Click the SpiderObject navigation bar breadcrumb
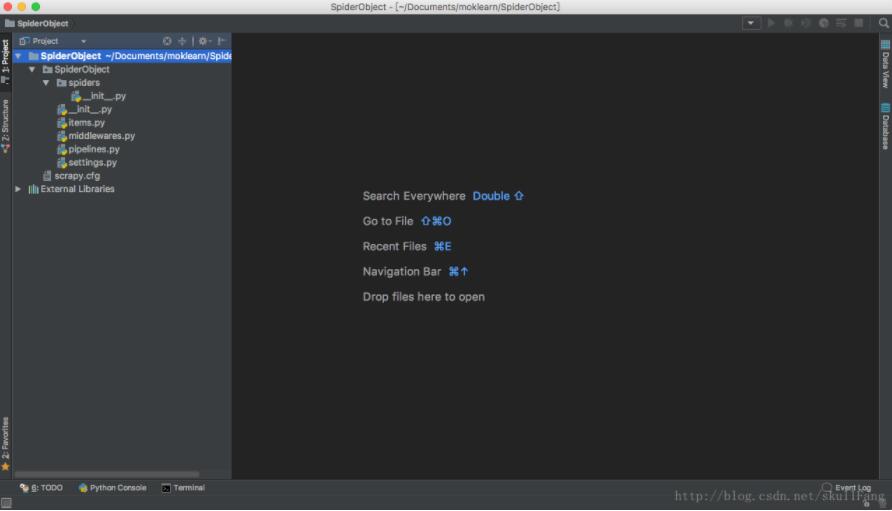892x511 pixels. tap(36, 23)
